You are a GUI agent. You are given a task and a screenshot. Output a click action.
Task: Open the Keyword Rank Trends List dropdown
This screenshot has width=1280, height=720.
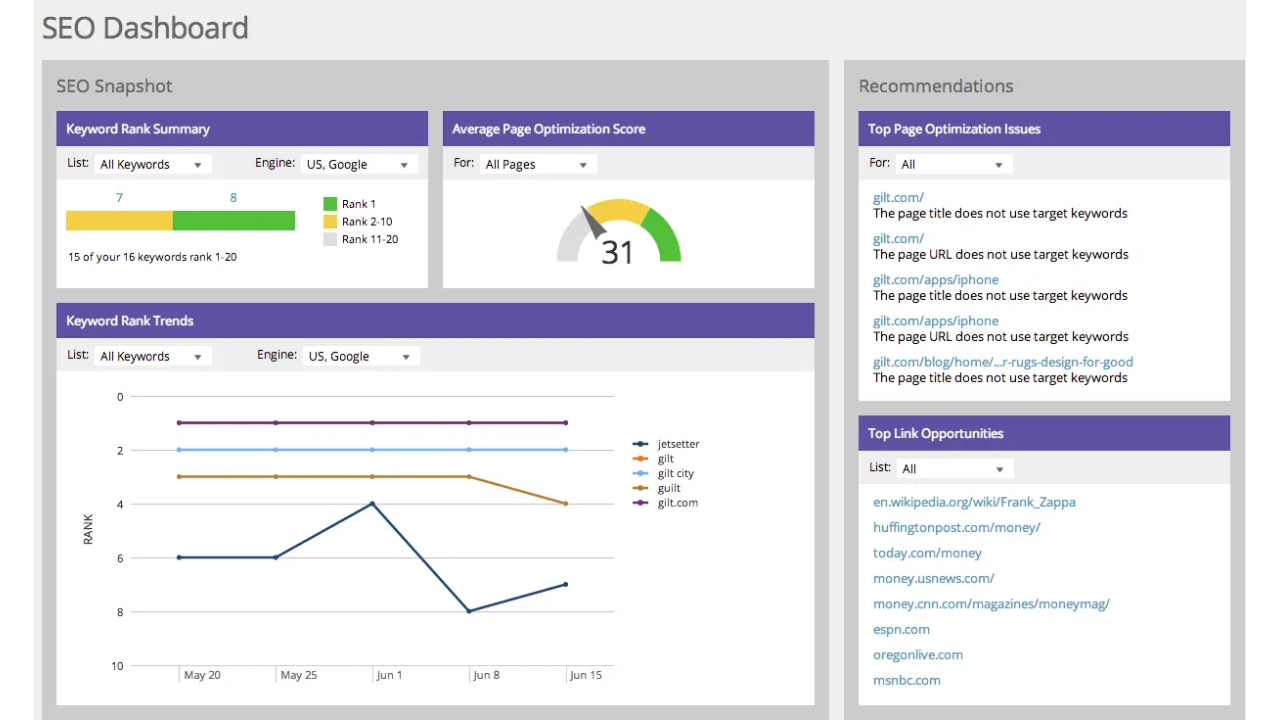click(x=150, y=356)
